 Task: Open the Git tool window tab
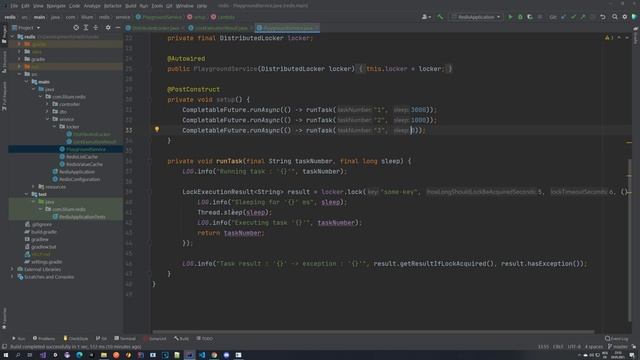(101, 338)
